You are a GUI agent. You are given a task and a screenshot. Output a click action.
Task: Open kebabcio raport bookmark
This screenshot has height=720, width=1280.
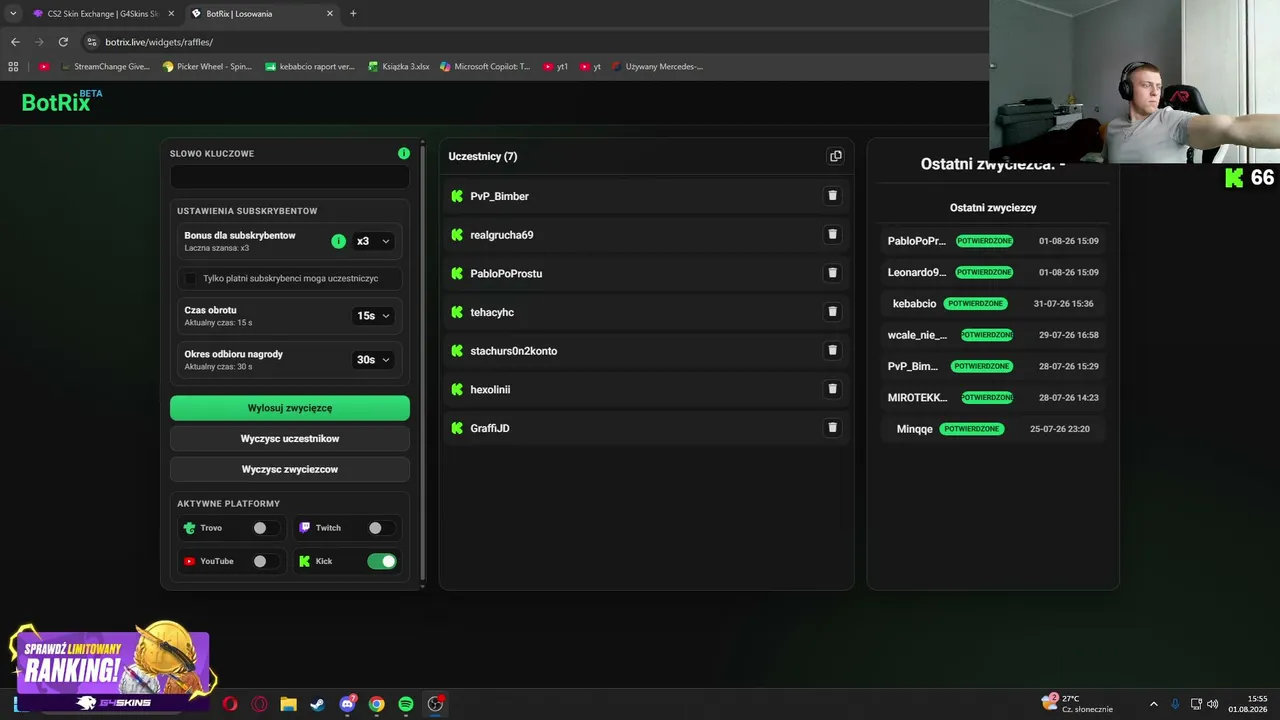pos(310,67)
